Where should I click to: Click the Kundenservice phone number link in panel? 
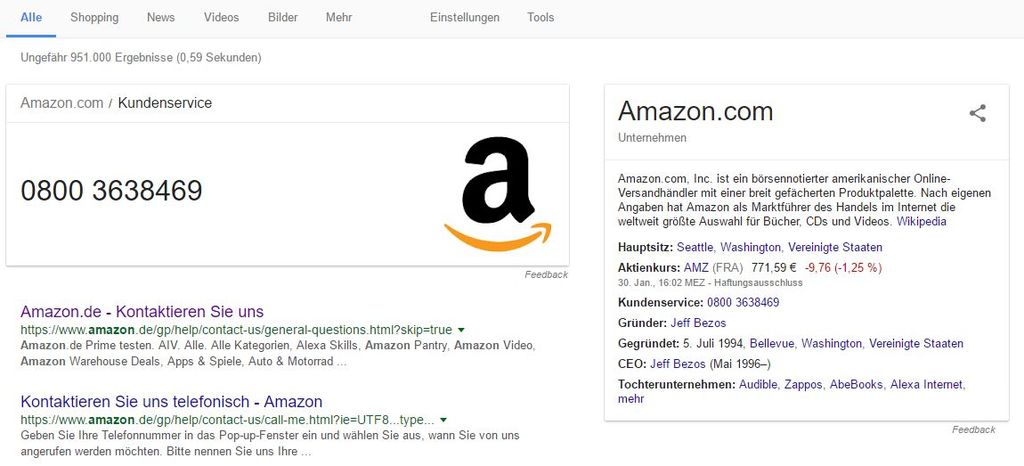743,302
